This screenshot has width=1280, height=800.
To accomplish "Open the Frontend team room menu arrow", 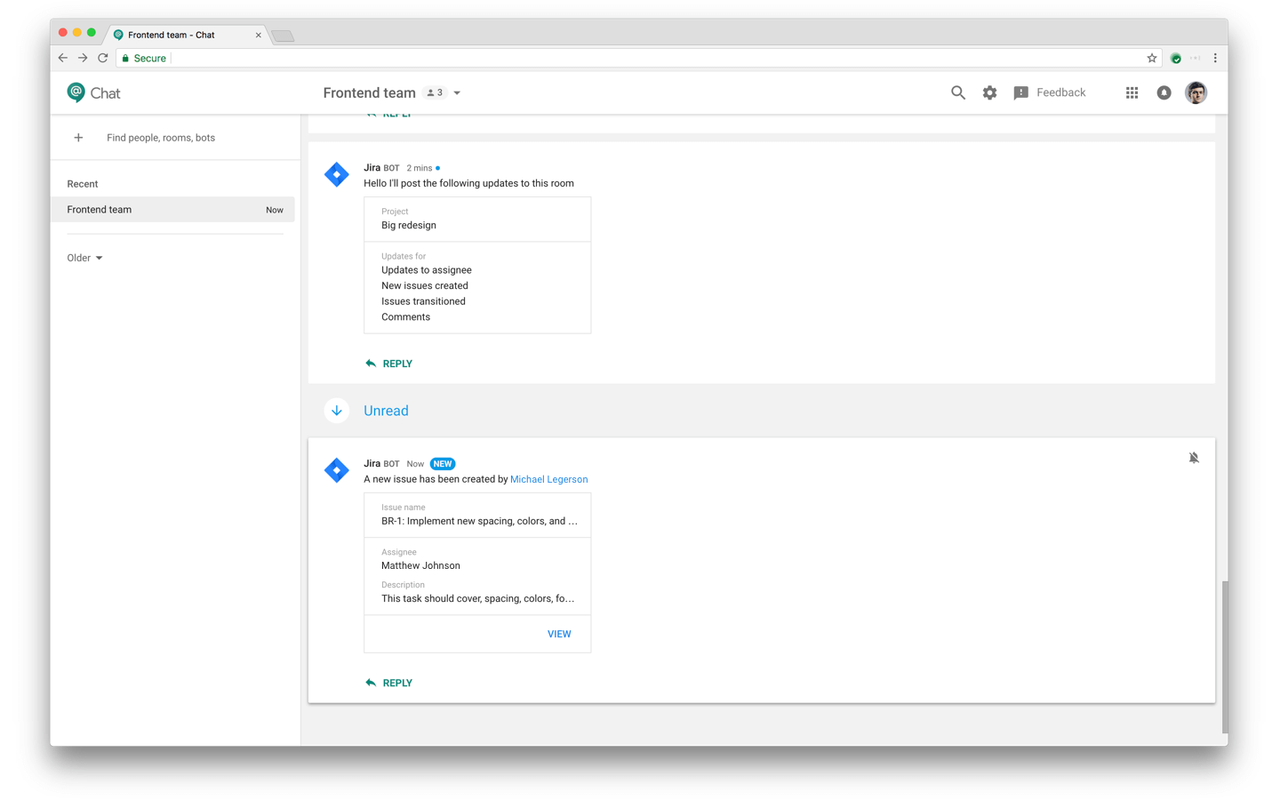I will [457, 92].
